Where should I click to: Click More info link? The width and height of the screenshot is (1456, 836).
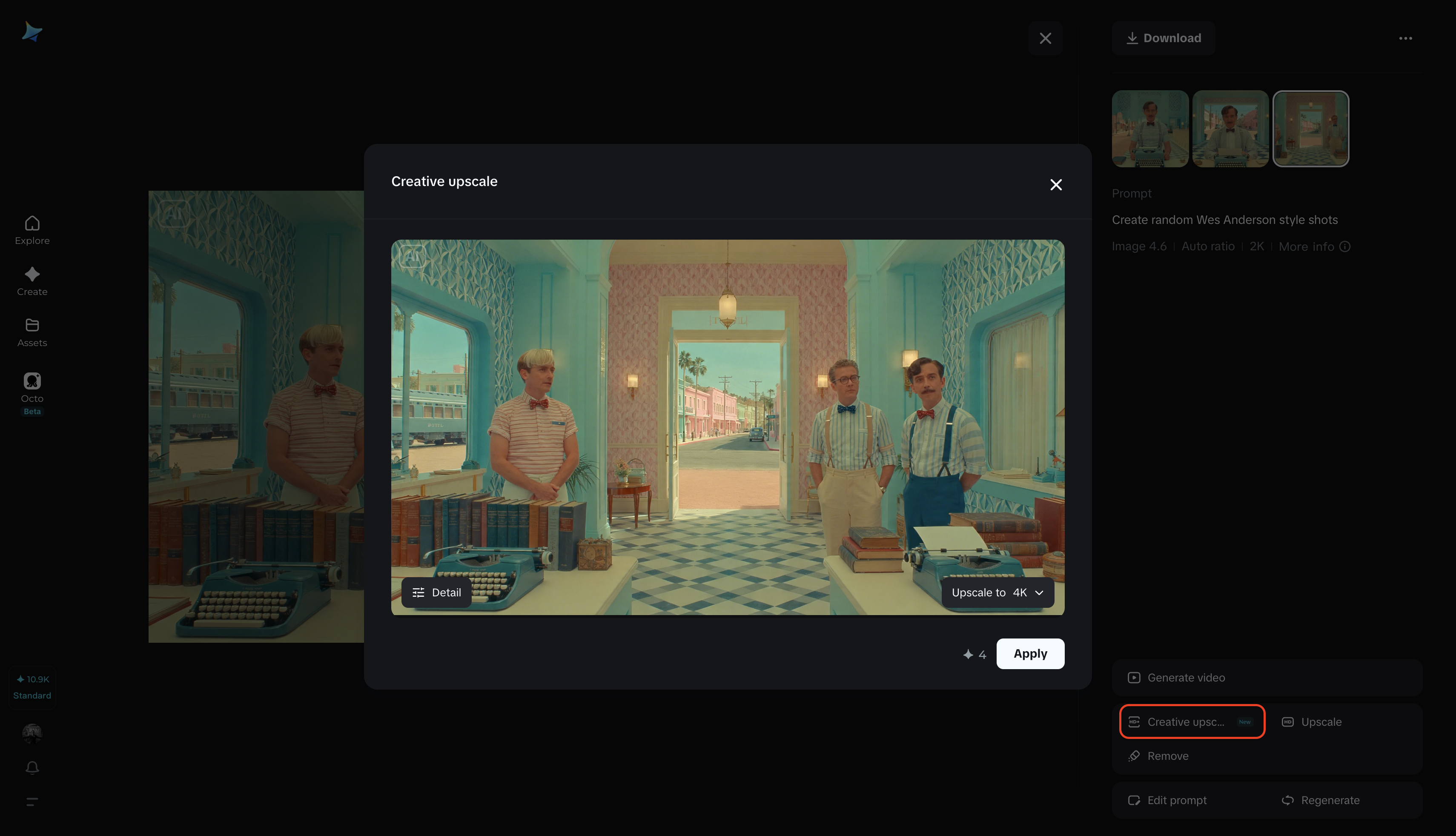click(1306, 247)
